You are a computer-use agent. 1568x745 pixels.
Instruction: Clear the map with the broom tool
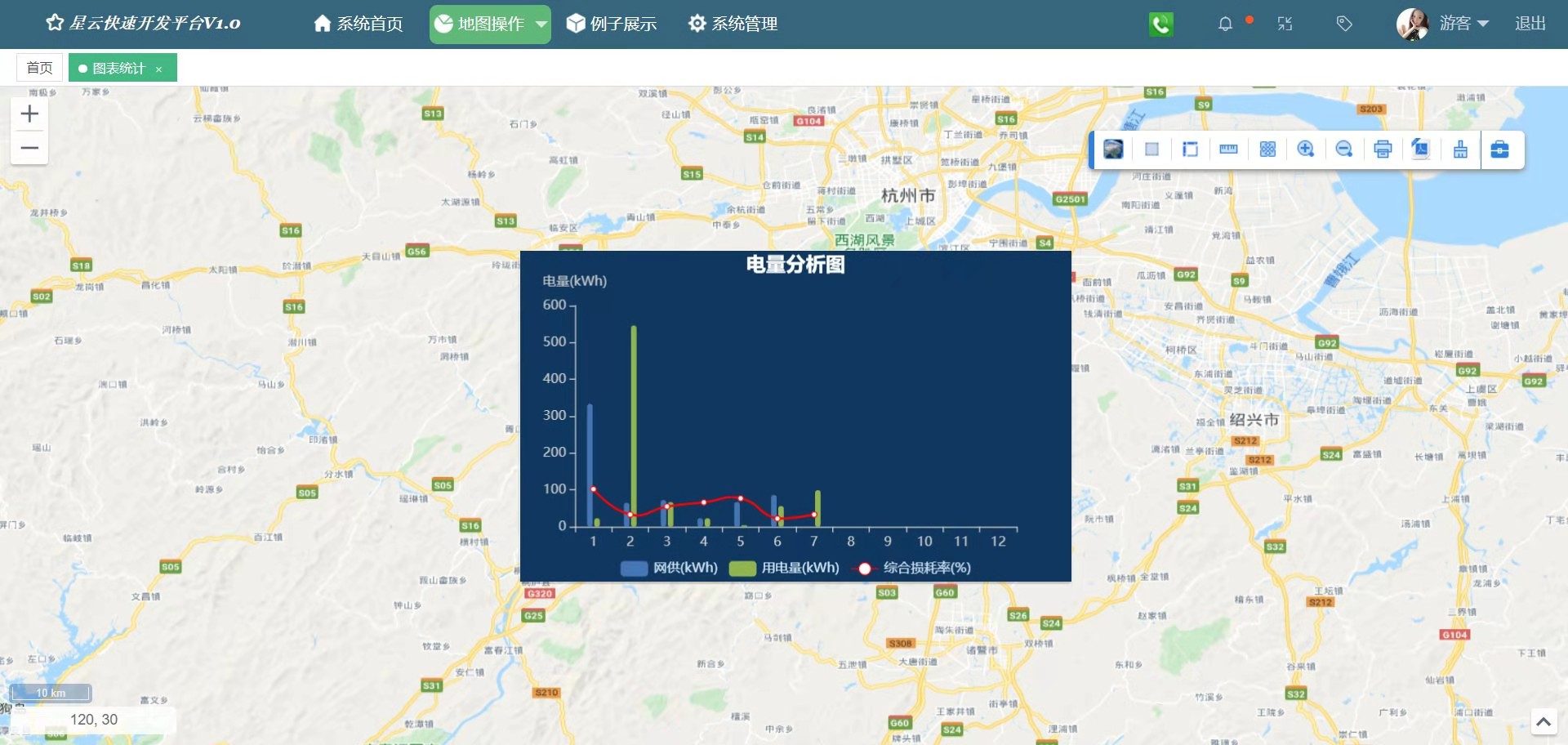coord(1460,149)
